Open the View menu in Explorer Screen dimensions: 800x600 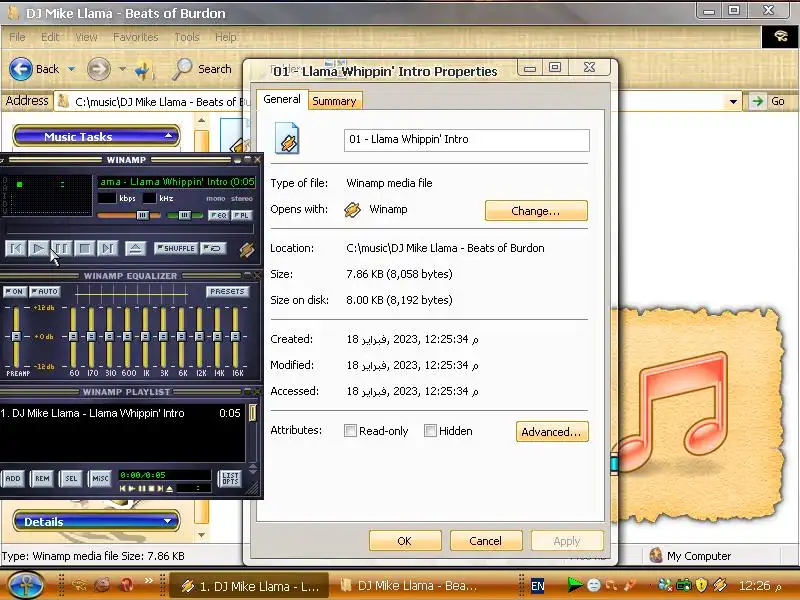coord(86,37)
